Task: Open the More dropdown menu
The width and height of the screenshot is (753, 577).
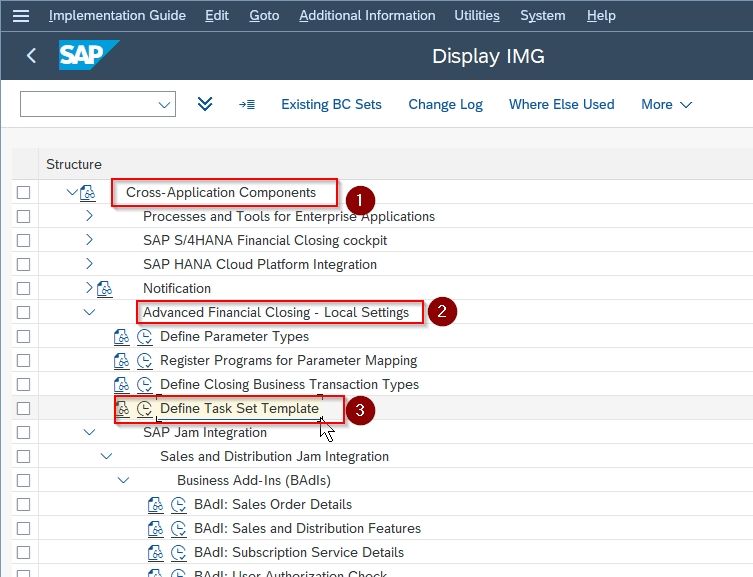Action: point(666,104)
